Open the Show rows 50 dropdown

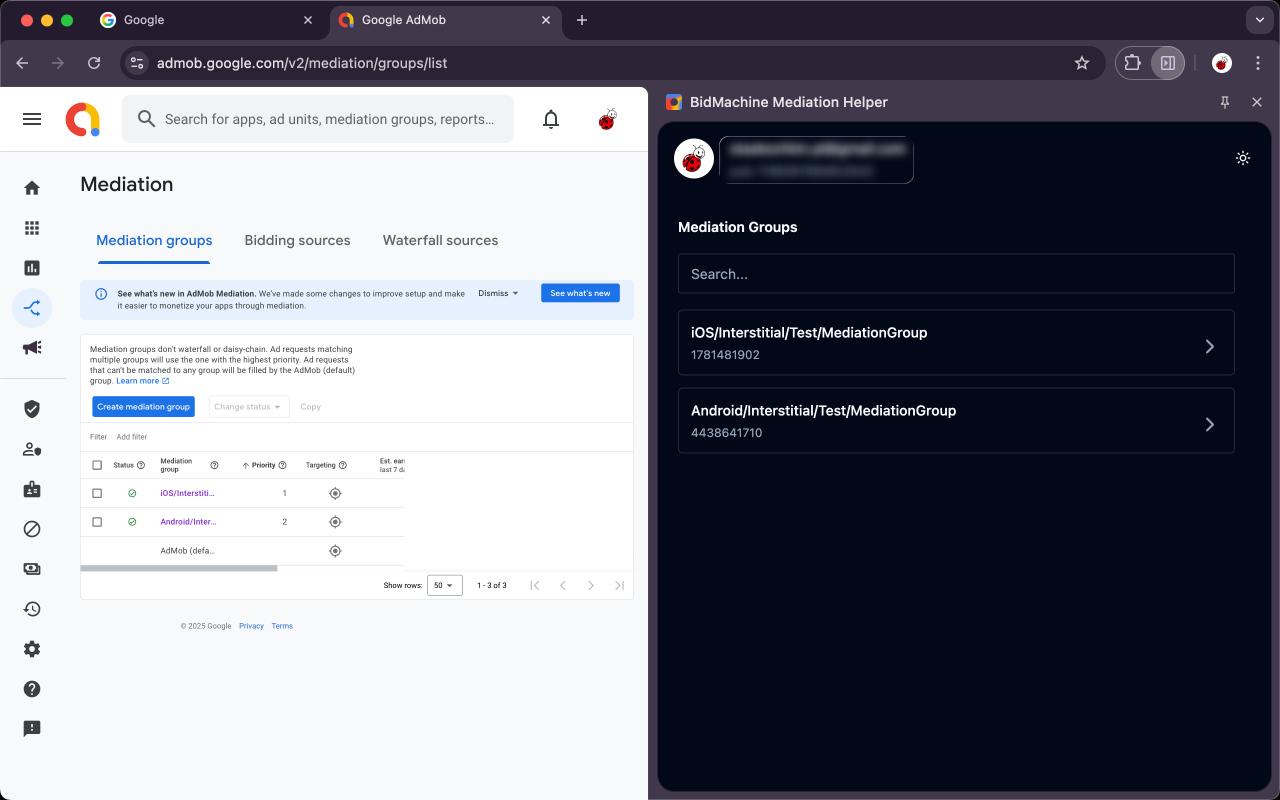coord(444,585)
